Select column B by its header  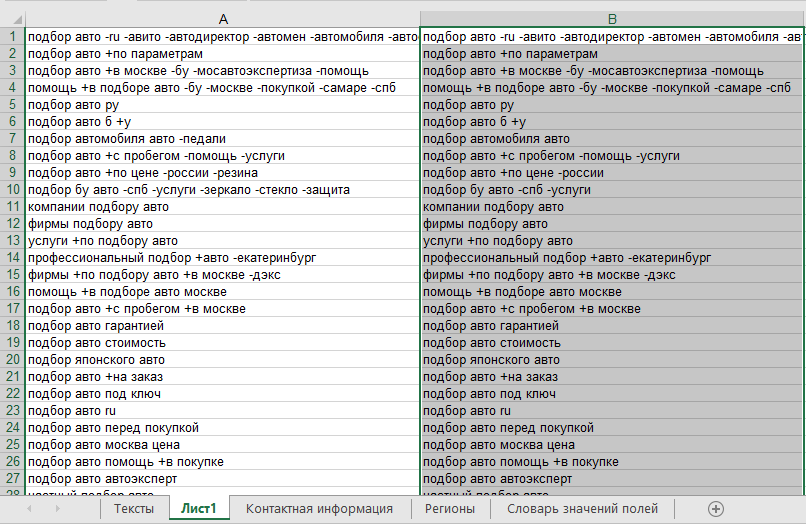(x=612, y=19)
